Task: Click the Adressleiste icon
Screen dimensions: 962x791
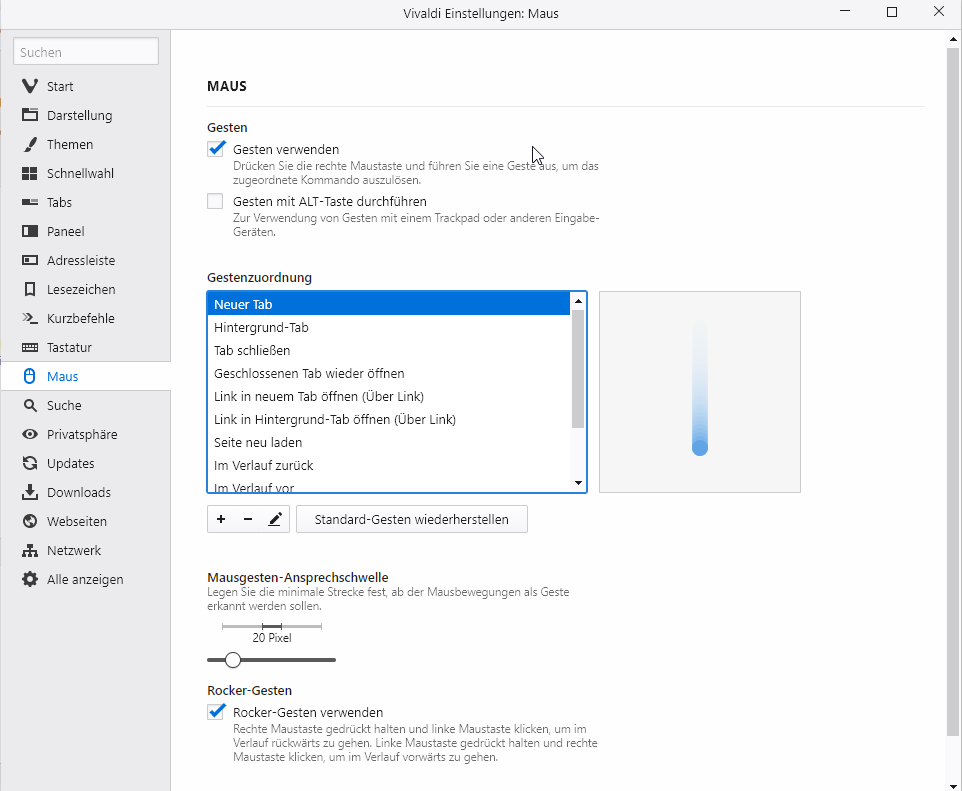Action: coord(29,260)
